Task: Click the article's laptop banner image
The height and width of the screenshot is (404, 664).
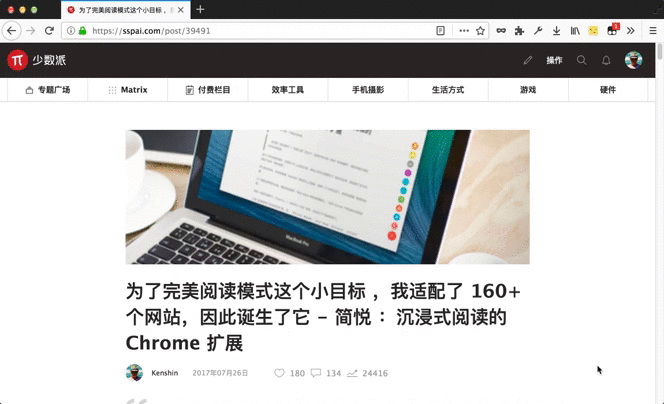Action: click(x=327, y=197)
